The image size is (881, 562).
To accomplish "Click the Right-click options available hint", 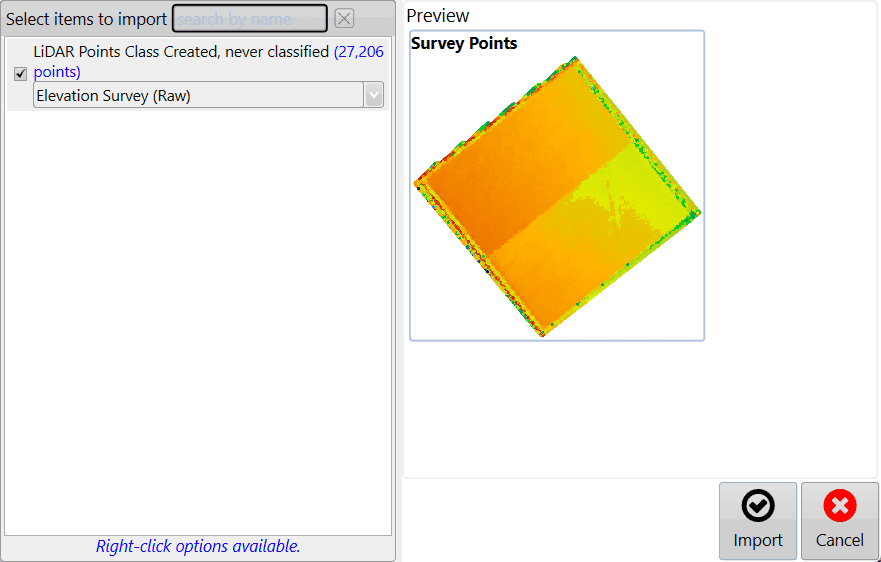I will point(198,546).
